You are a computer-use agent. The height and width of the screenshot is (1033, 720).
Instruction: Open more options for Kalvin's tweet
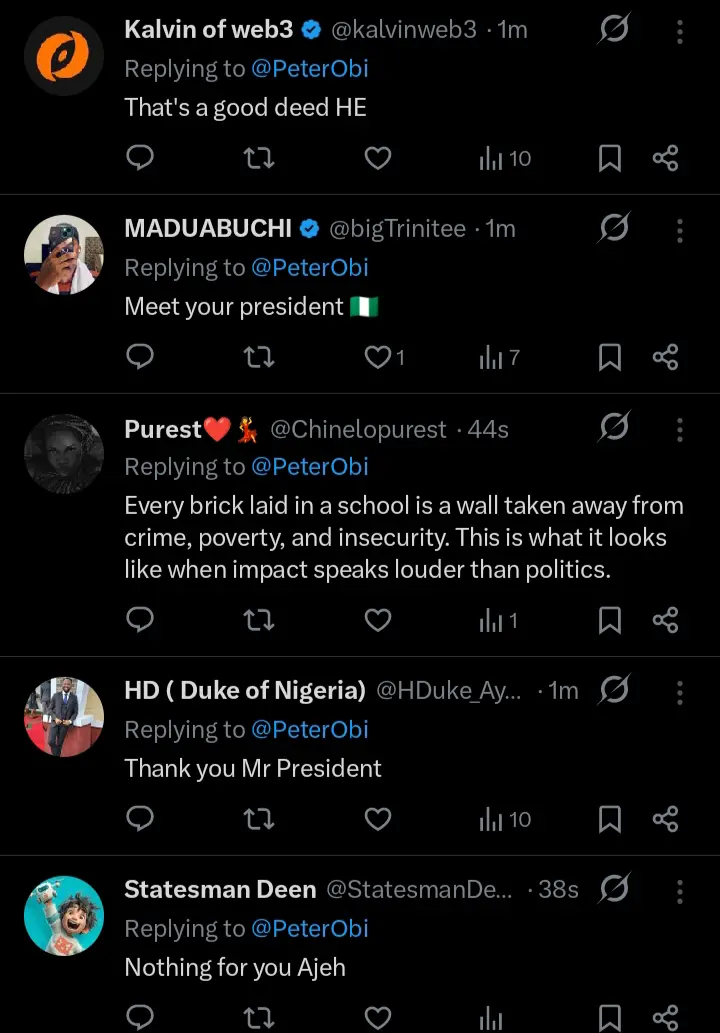pyautogui.click(x=680, y=31)
